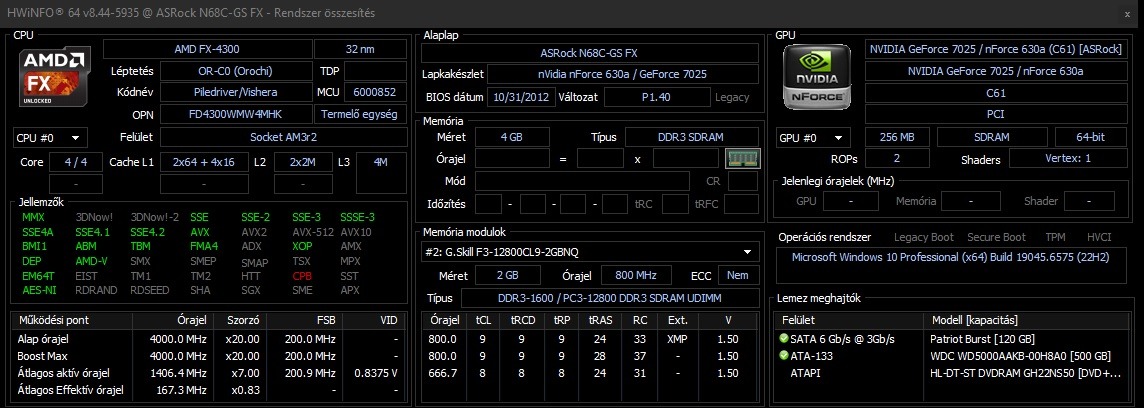Select the XMP timing row
This screenshot has width=1144, height=408.
(590, 339)
